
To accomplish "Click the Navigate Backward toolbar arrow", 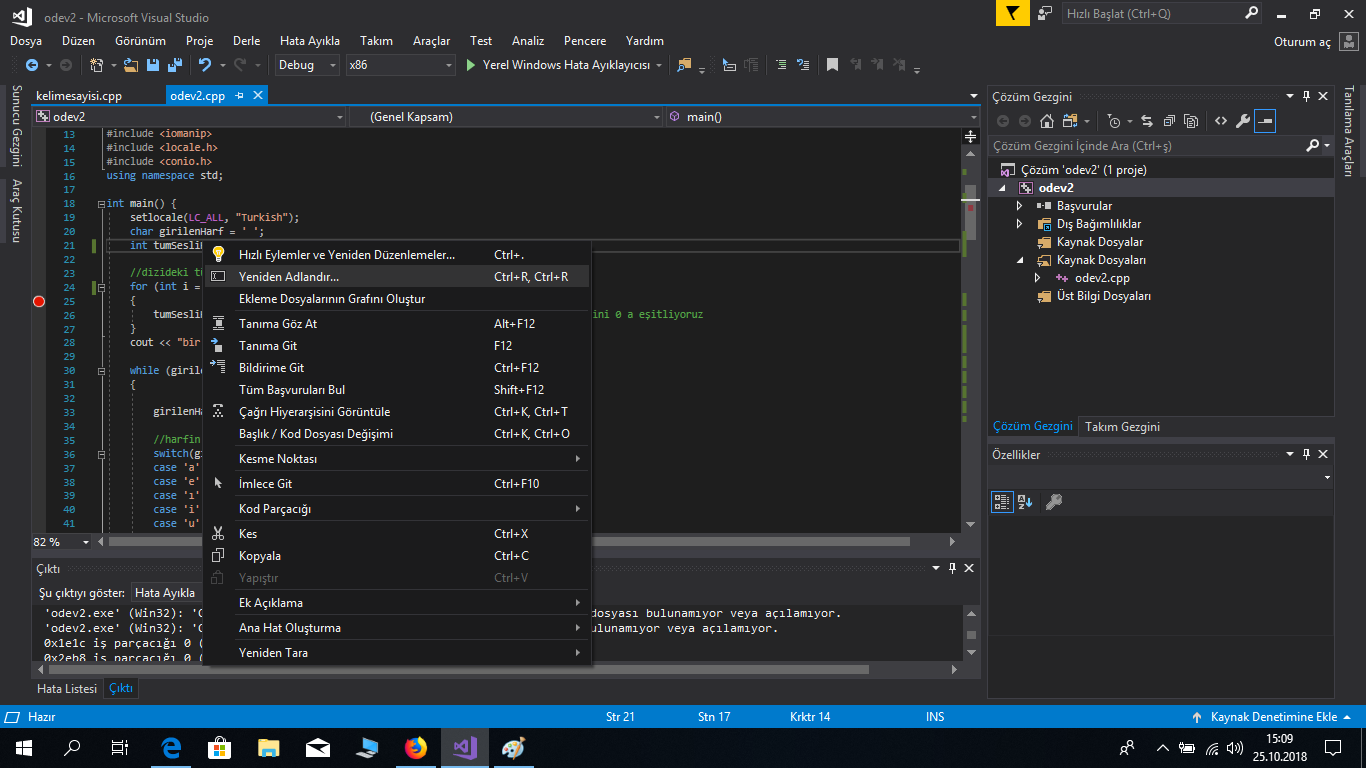I will 31,65.
